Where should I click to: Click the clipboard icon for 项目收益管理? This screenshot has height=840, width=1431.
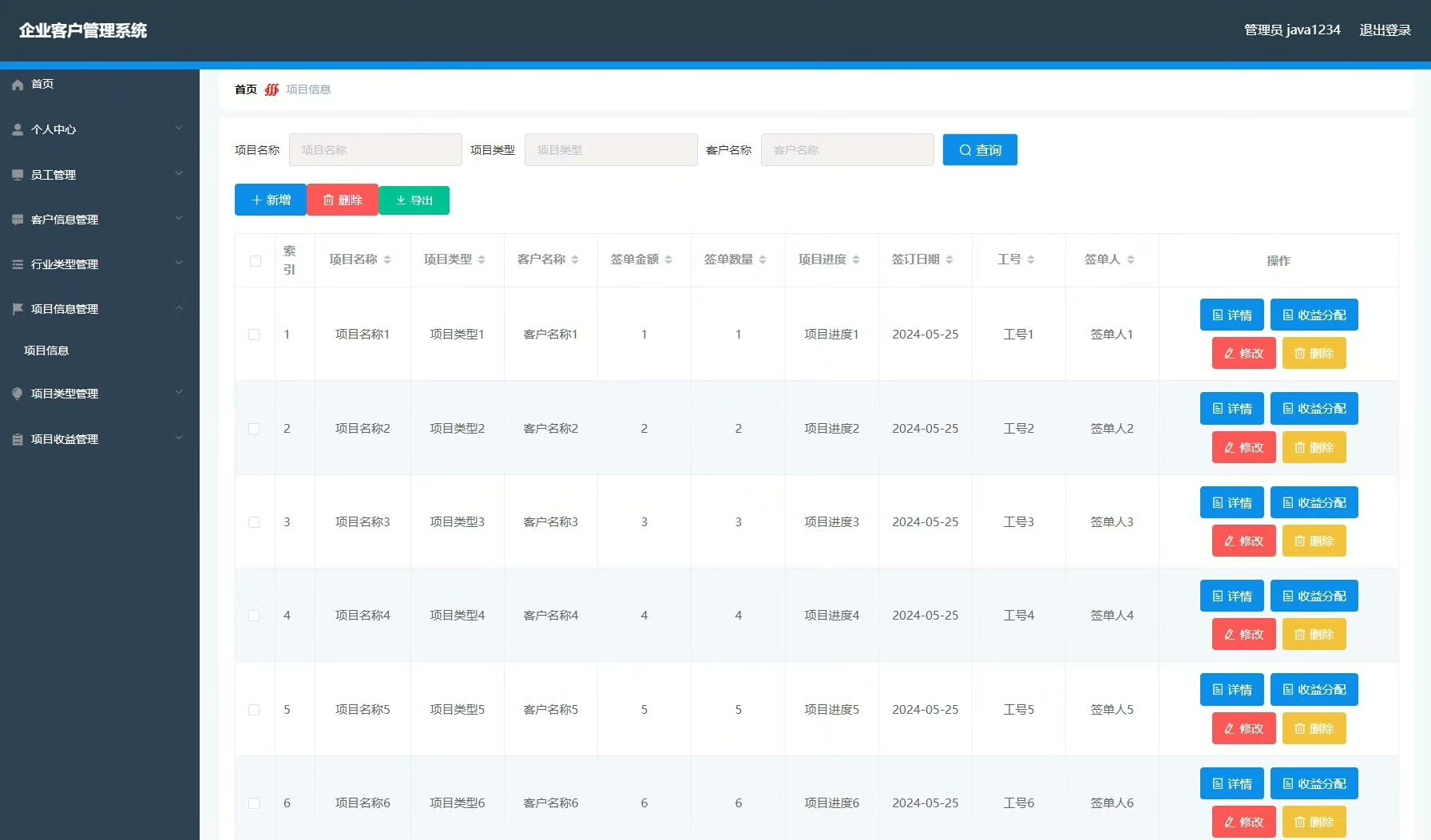(x=18, y=439)
